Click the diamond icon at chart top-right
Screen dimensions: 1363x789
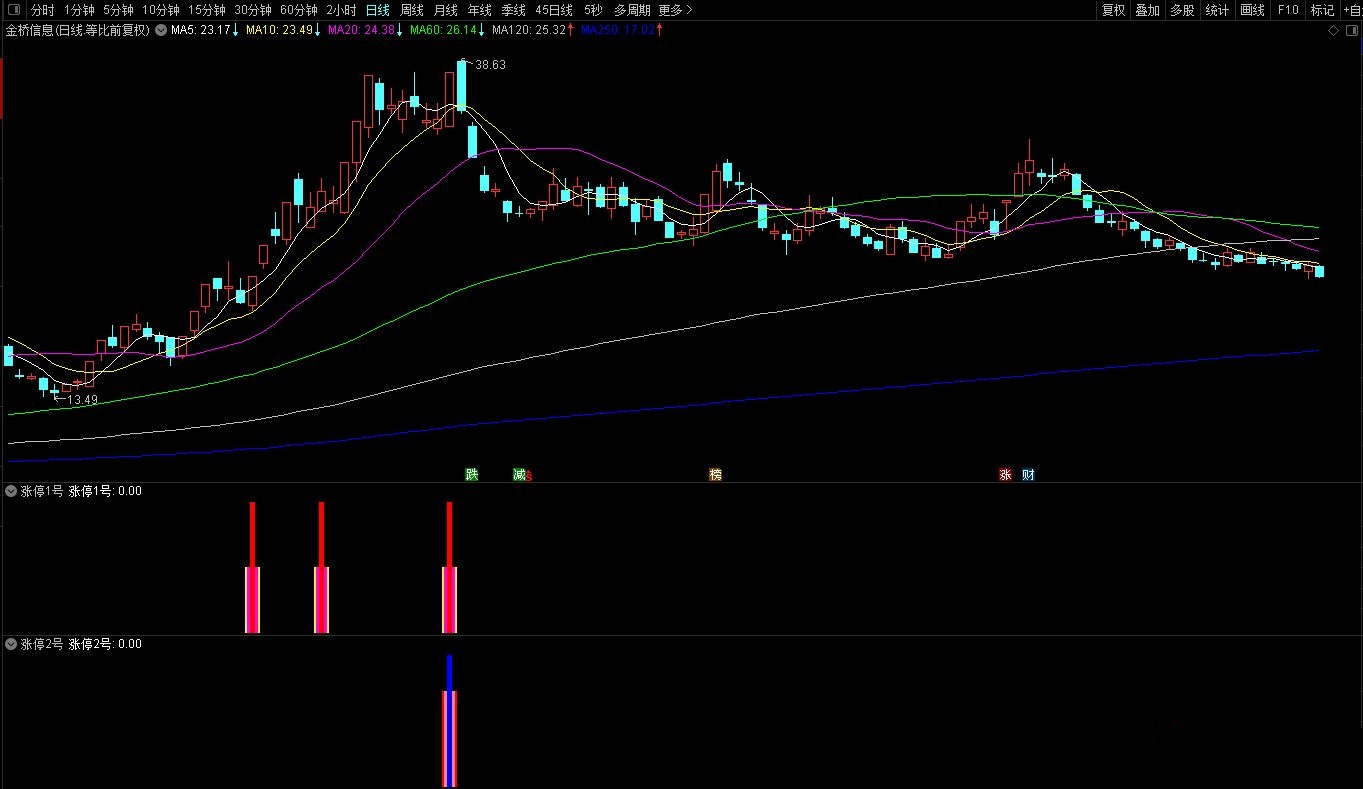(x=1333, y=32)
